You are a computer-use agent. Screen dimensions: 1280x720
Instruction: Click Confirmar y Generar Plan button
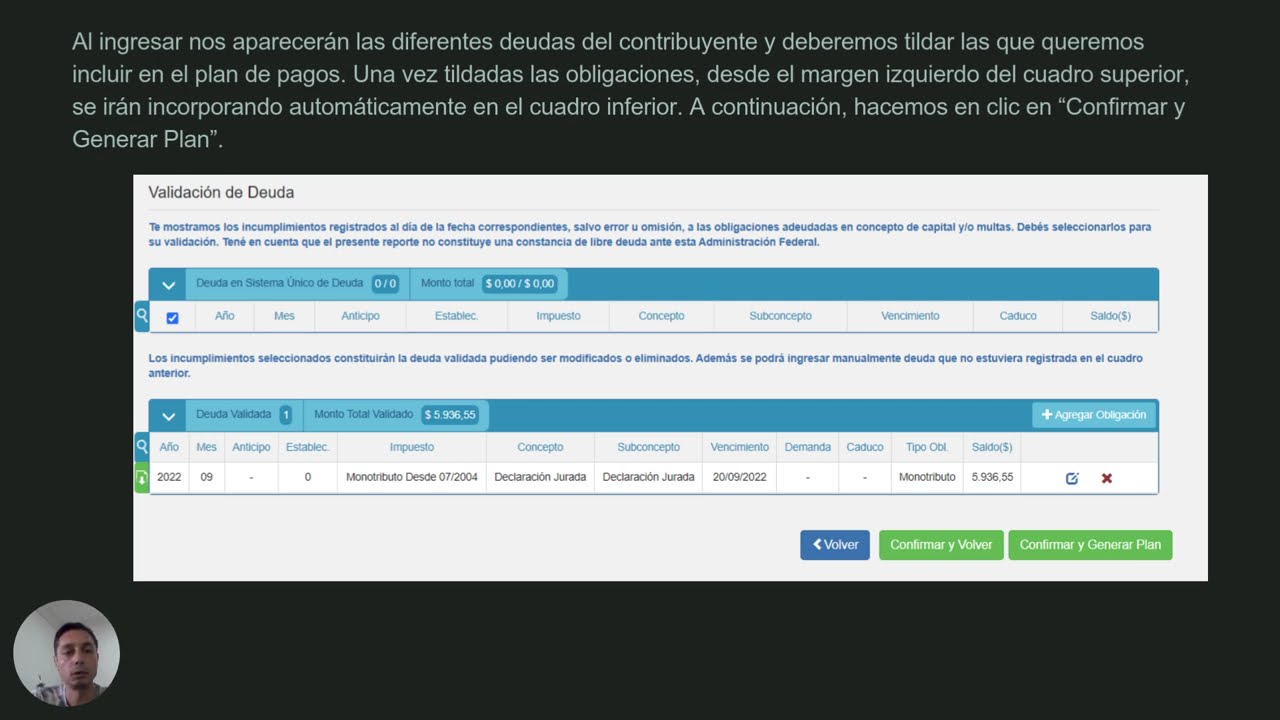pyautogui.click(x=1090, y=545)
